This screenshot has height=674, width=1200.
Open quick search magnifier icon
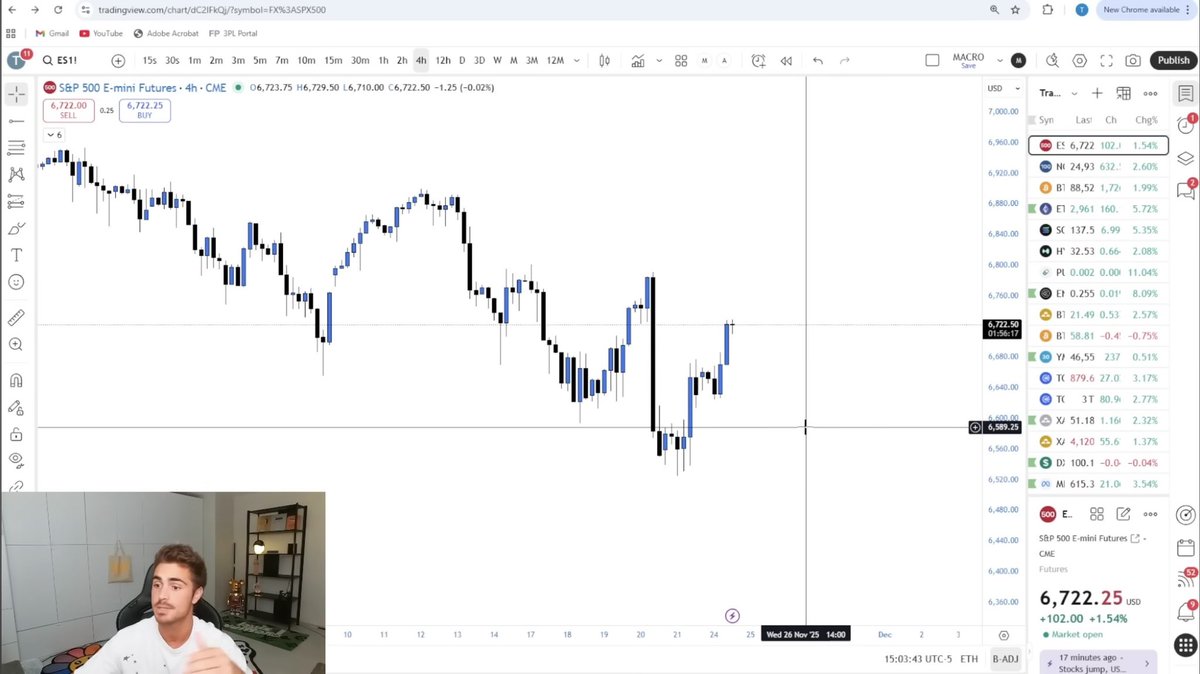[1052, 60]
